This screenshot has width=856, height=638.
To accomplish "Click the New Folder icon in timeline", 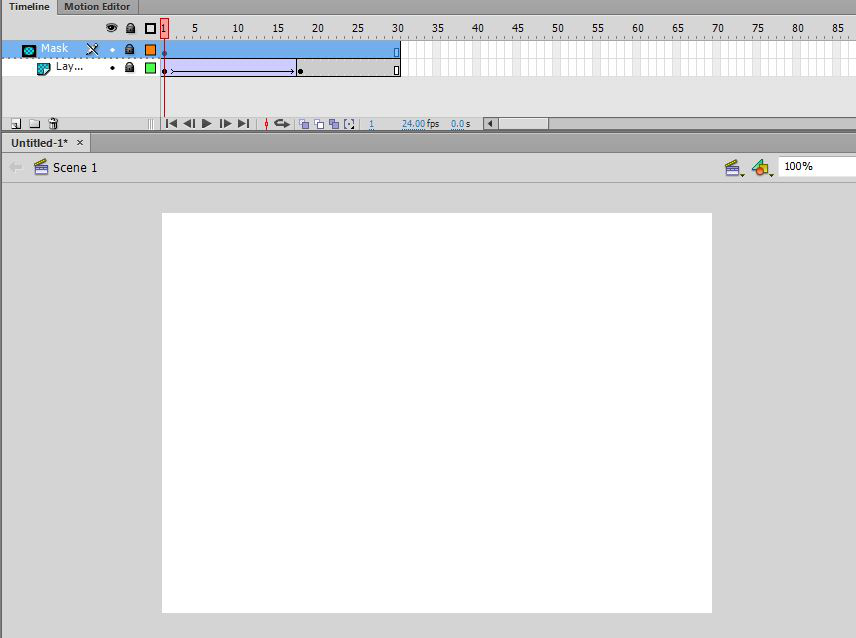I will point(34,124).
